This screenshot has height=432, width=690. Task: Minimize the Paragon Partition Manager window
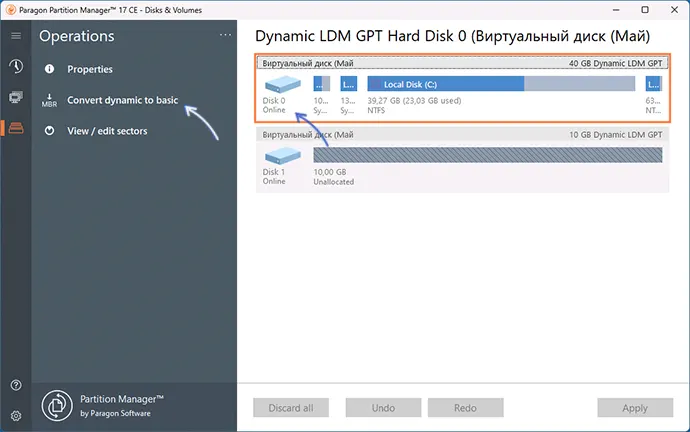point(616,10)
